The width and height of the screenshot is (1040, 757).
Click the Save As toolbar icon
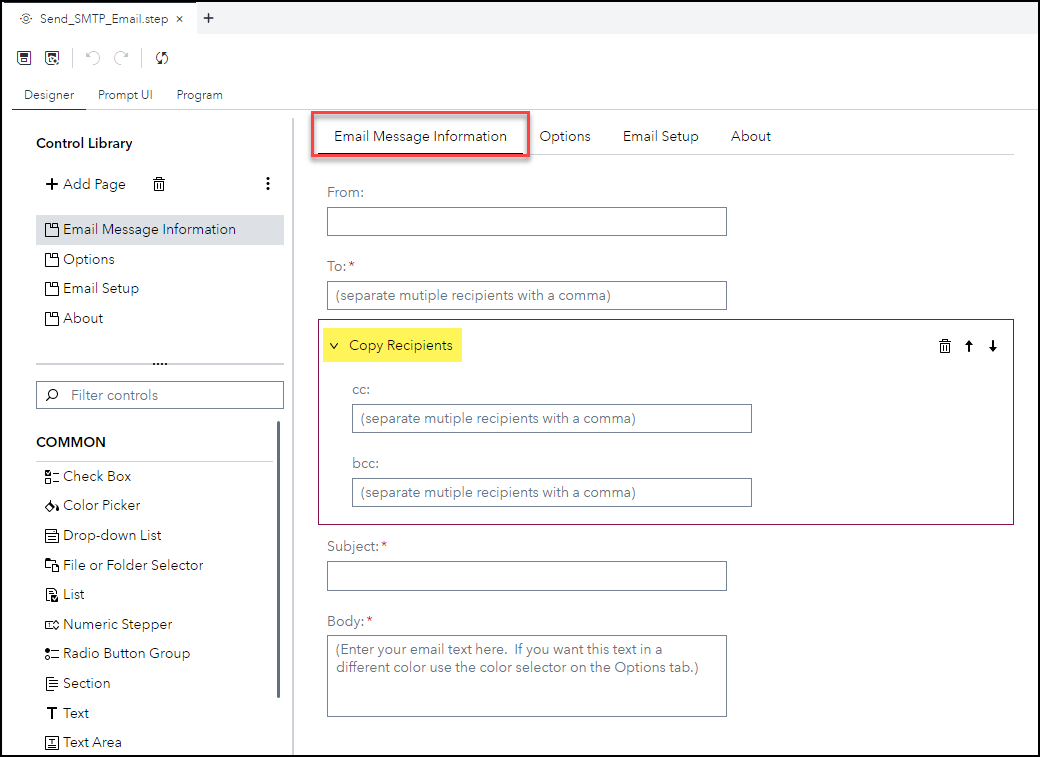tap(52, 57)
